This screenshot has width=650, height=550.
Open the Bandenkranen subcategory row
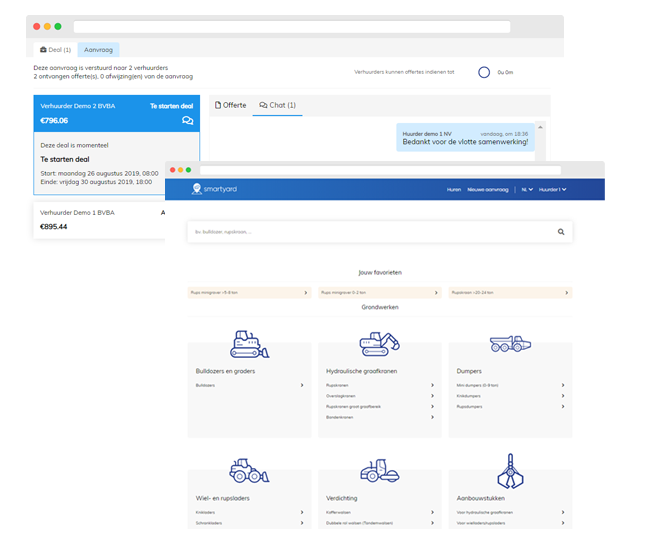point(380,417)
